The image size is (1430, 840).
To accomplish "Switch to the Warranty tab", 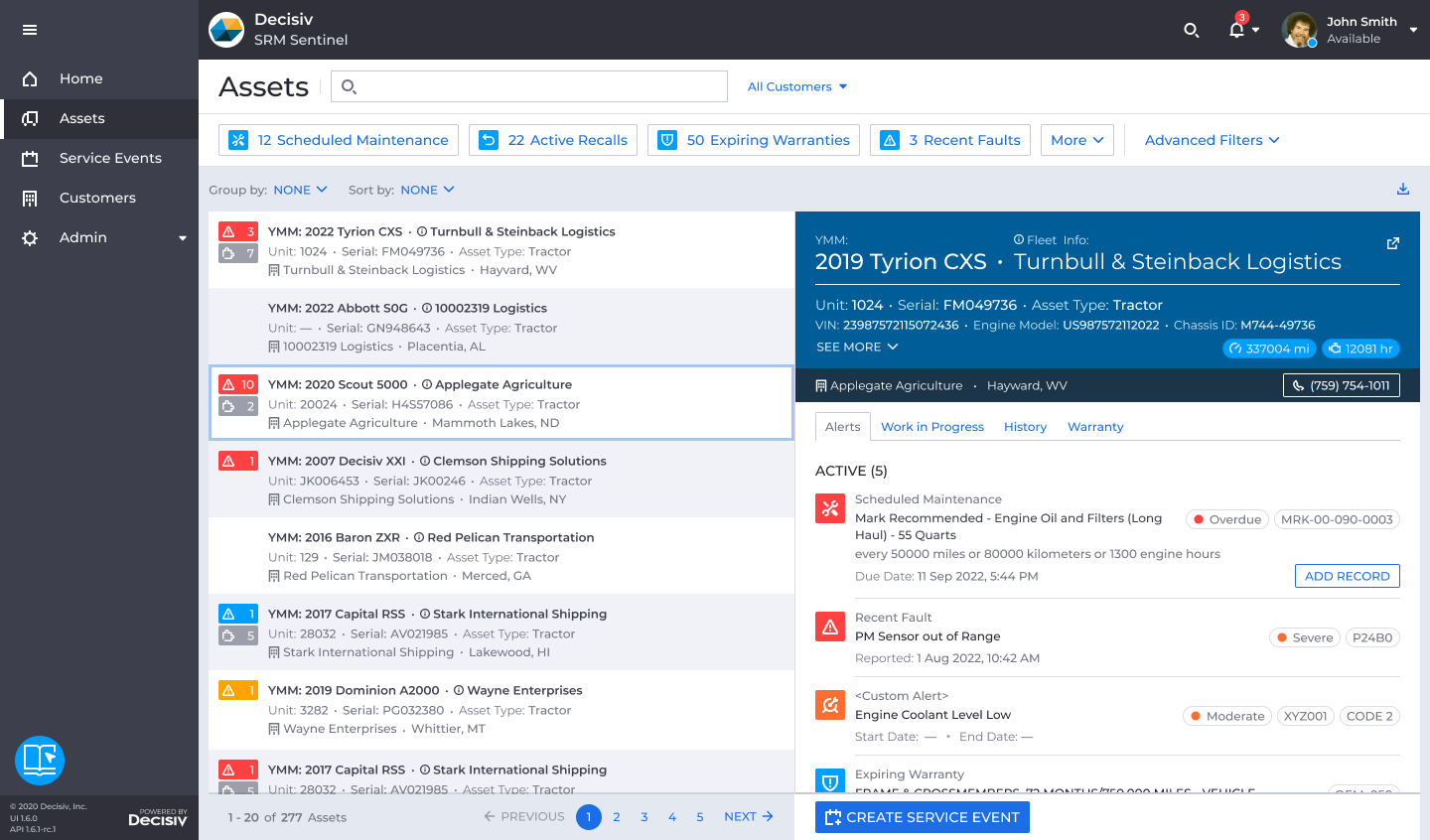I will click(x=1095, y=427).
